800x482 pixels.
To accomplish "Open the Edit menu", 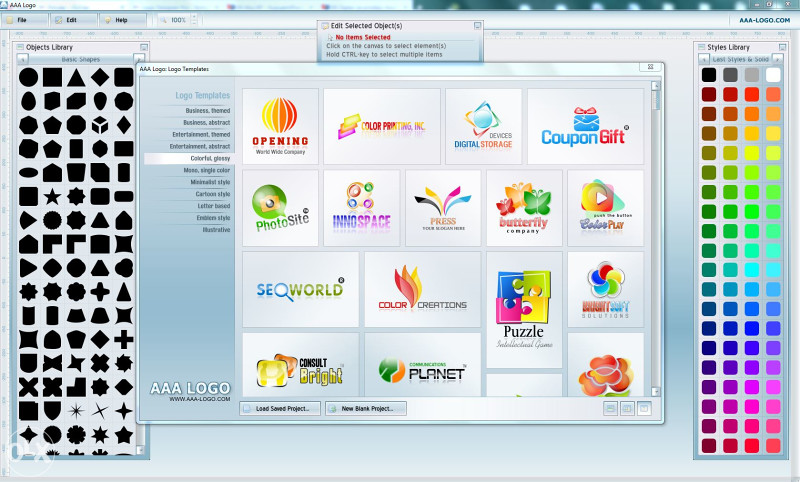I will (x=73, y=20).
